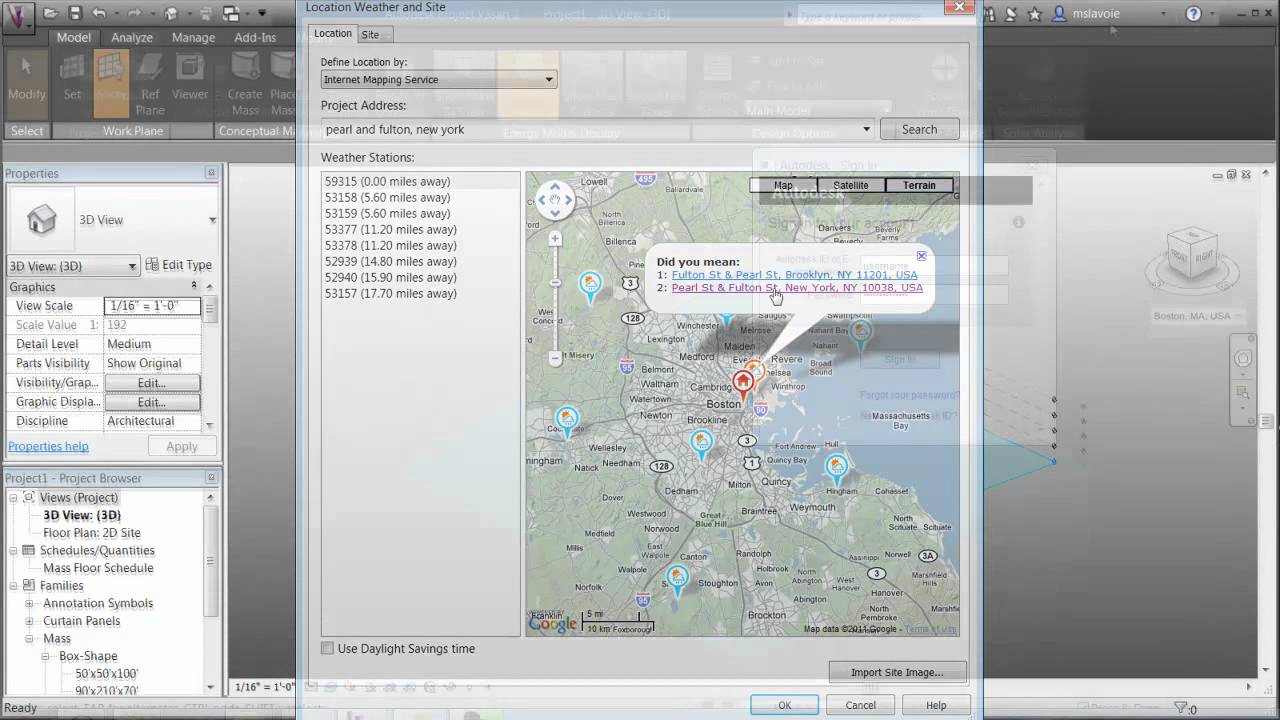Click the Create Mass tool

(x=245, y=84)
